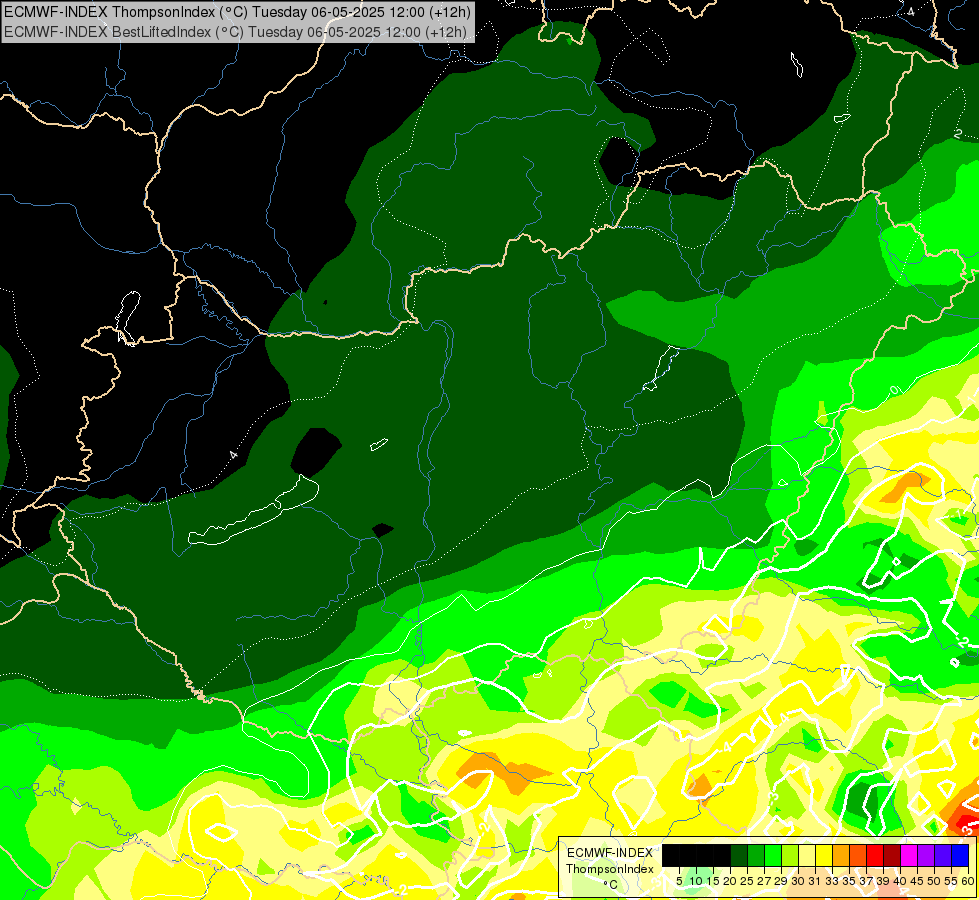Select the bright yellow 31-33 legend swatch
The width and height of the screenshot is (979, 900).
[x=824, y=855]
